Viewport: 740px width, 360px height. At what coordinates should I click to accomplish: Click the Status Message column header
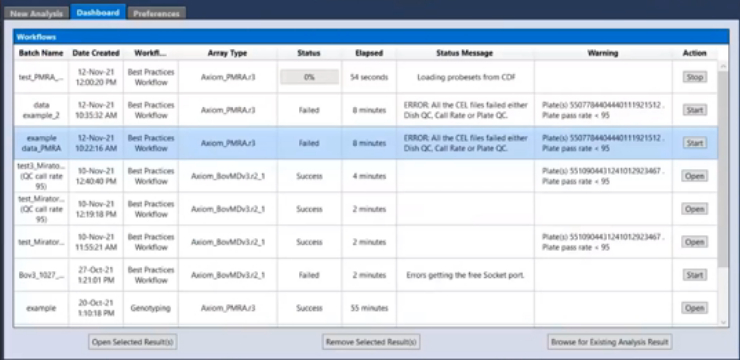[464, 53]
